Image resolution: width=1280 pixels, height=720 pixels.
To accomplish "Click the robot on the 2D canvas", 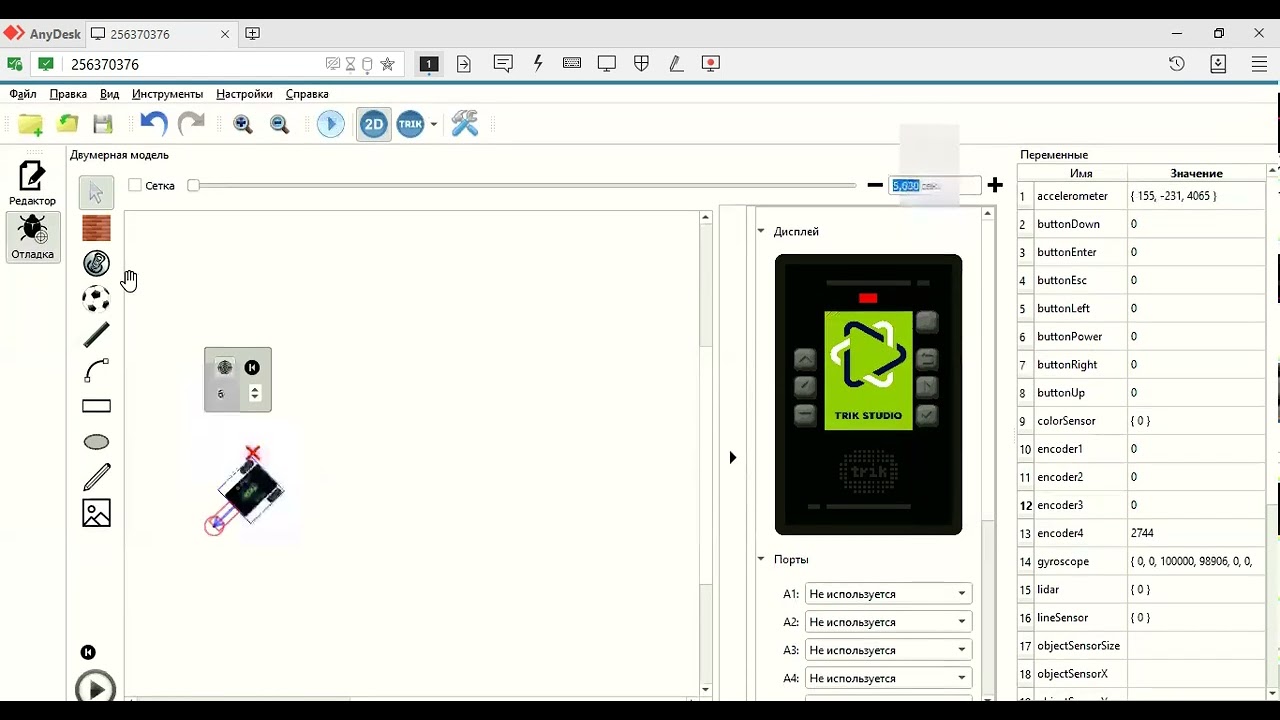I will coord(250,490).
